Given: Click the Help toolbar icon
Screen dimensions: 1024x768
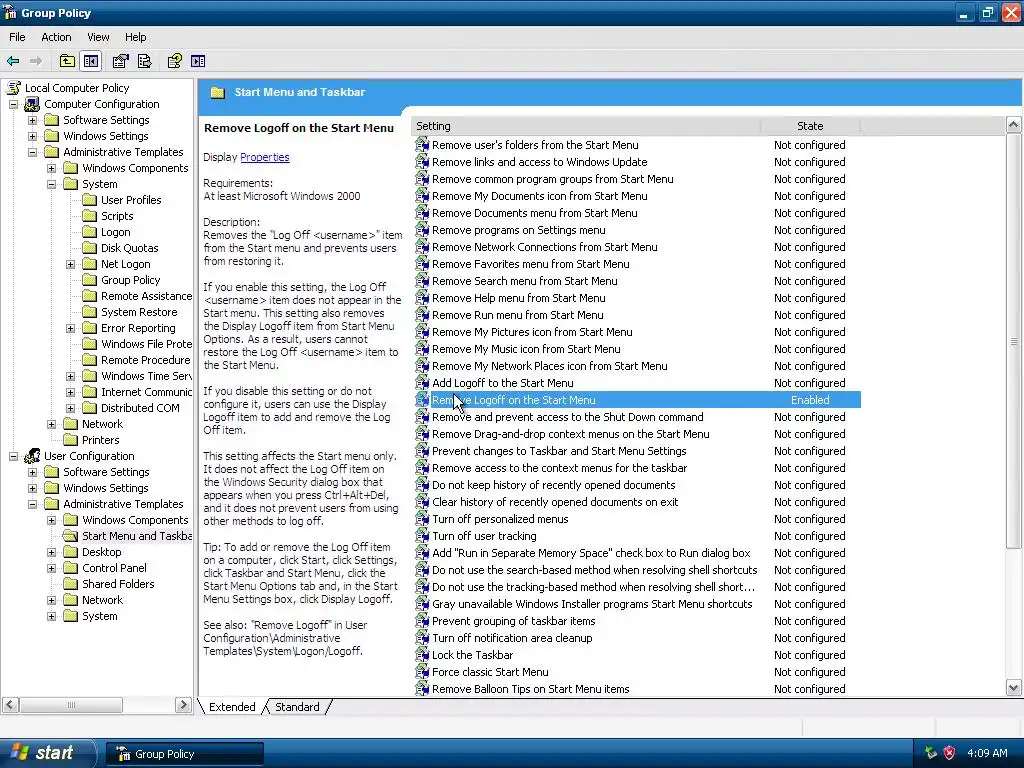Looking at the screenshot, I should (x=174, y=61).
